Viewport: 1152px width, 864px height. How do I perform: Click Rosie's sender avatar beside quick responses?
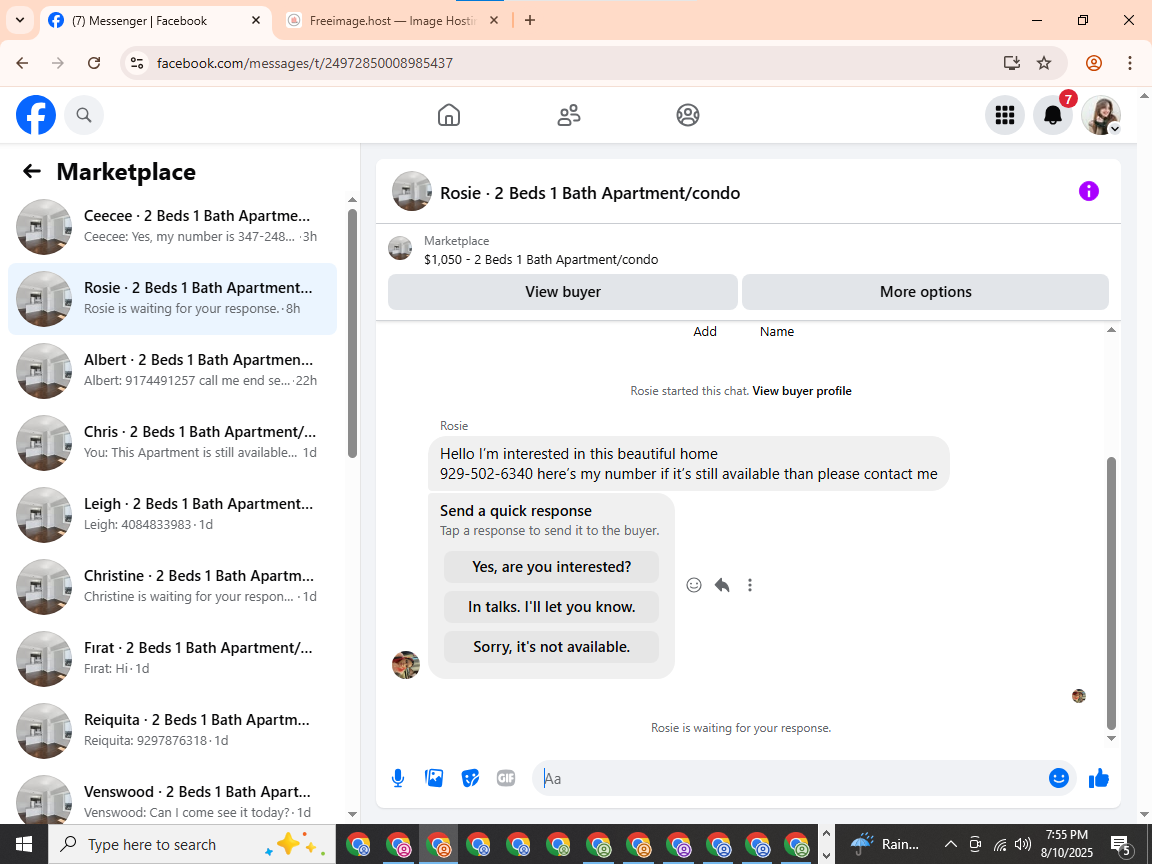406,665
